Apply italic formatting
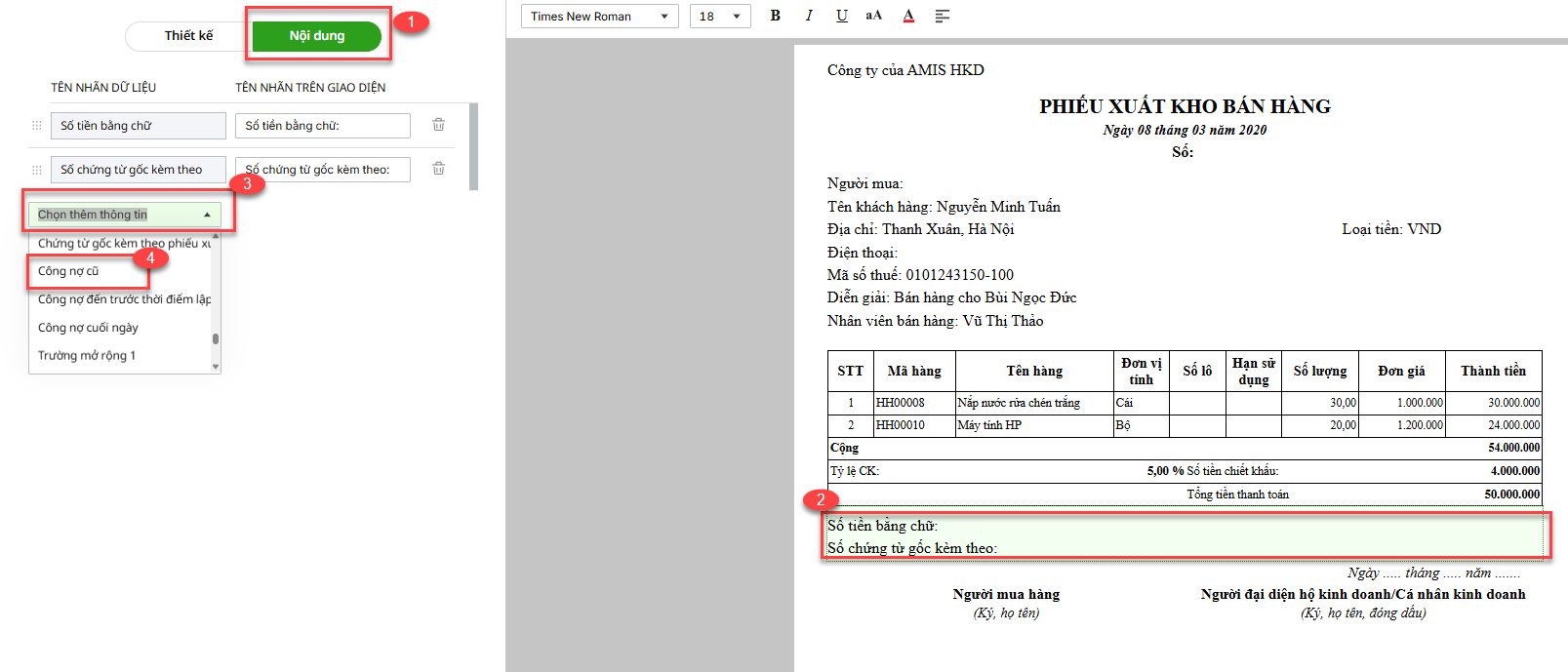The width and height of the screenshot is (1568, 672). [x=809, y=16]
